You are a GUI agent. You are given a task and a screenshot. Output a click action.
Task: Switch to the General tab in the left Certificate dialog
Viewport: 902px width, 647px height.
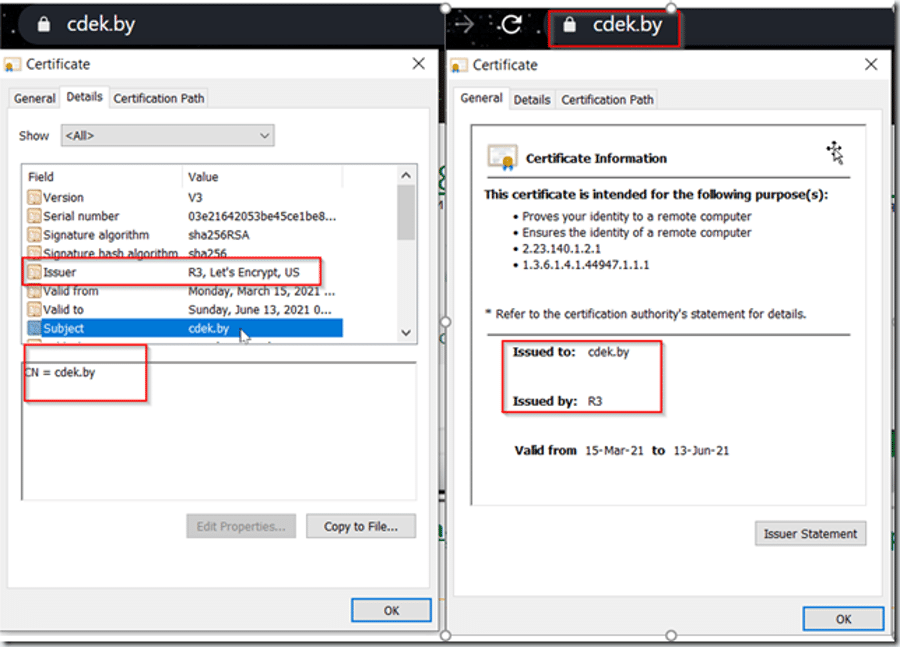tap(35, 98)
